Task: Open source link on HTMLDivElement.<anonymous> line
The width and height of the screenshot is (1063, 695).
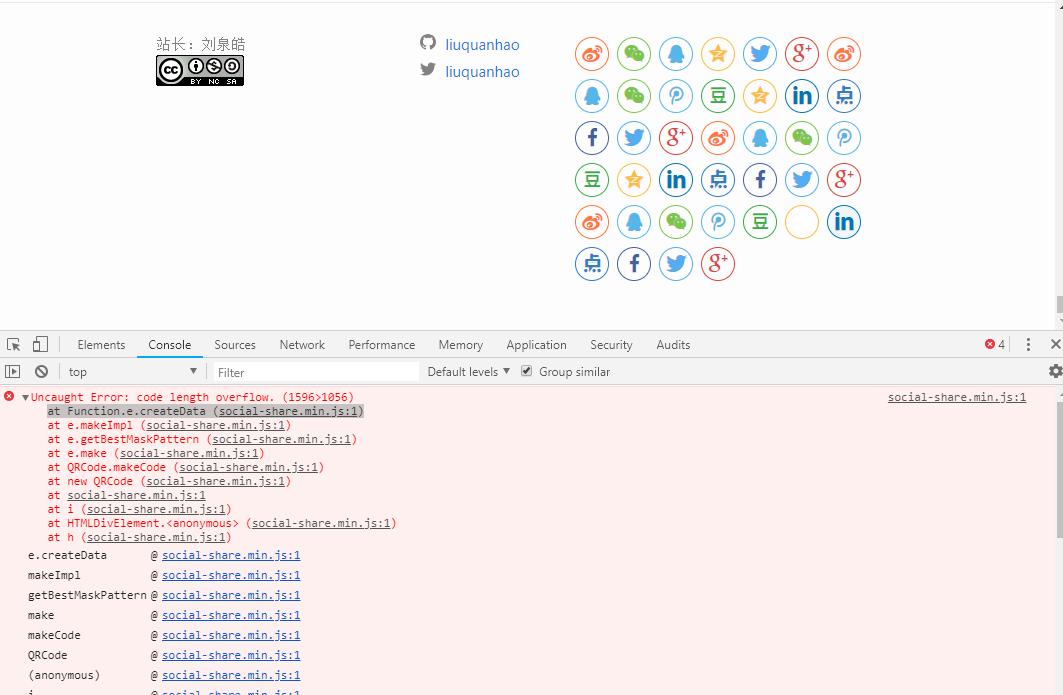Action: 321,523
